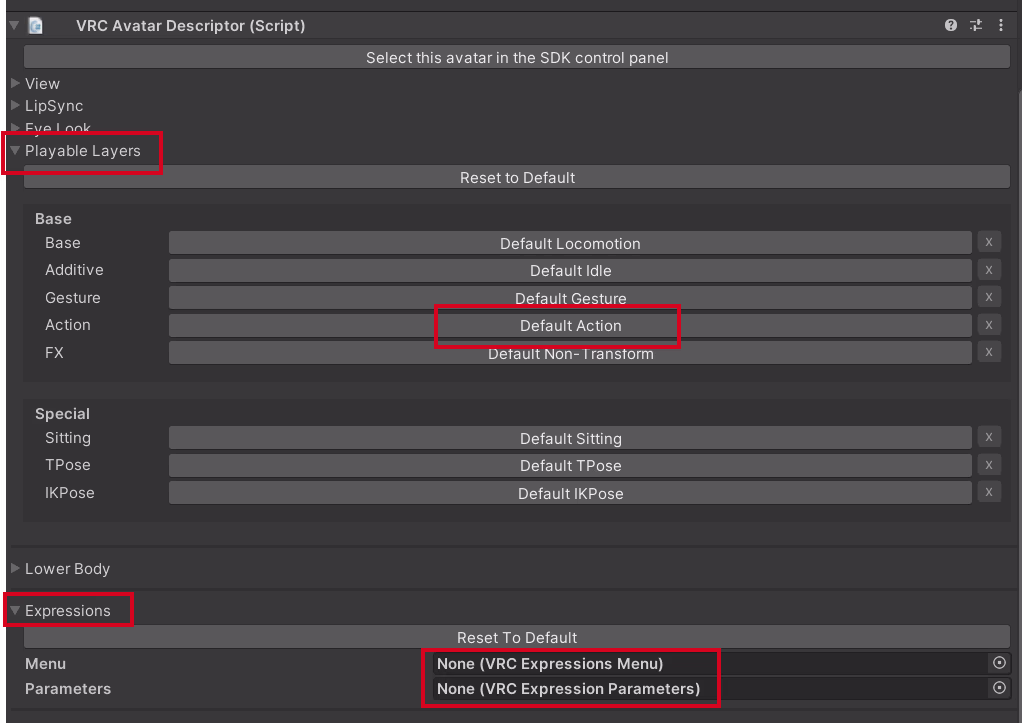1022x723 pixels.
Task: Click the Default Sitting button
Action: pos(570,438)
